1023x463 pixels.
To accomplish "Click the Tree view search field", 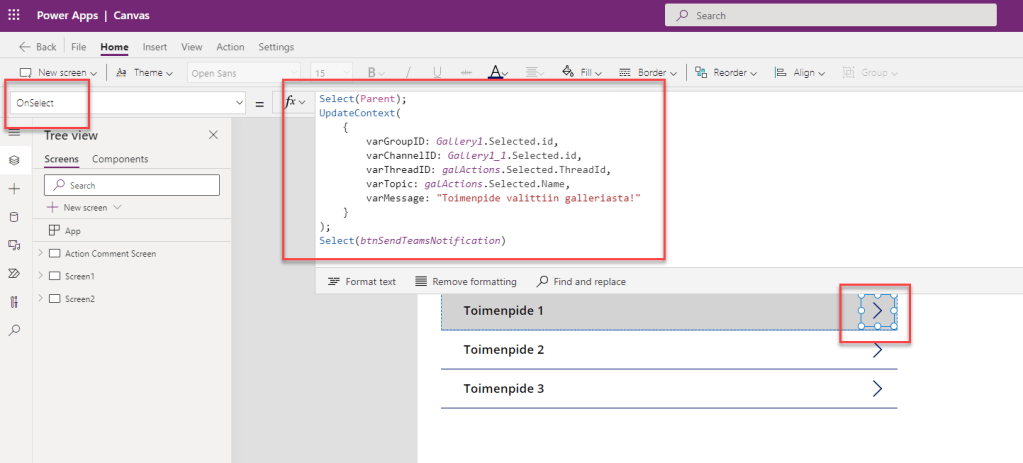I will click(140, 185).
